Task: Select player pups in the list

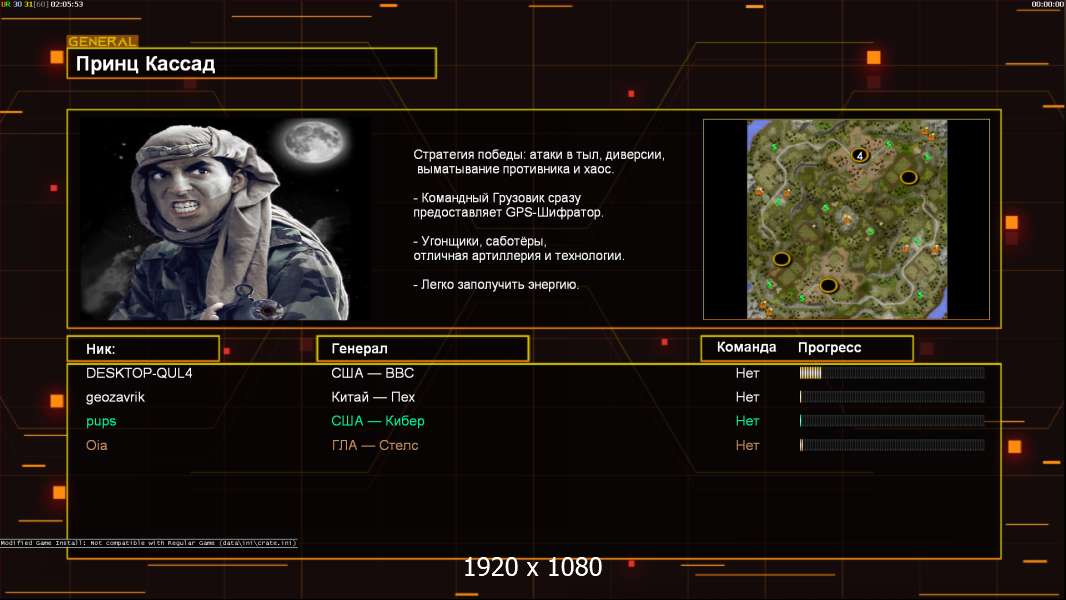Action: (101, 421)
